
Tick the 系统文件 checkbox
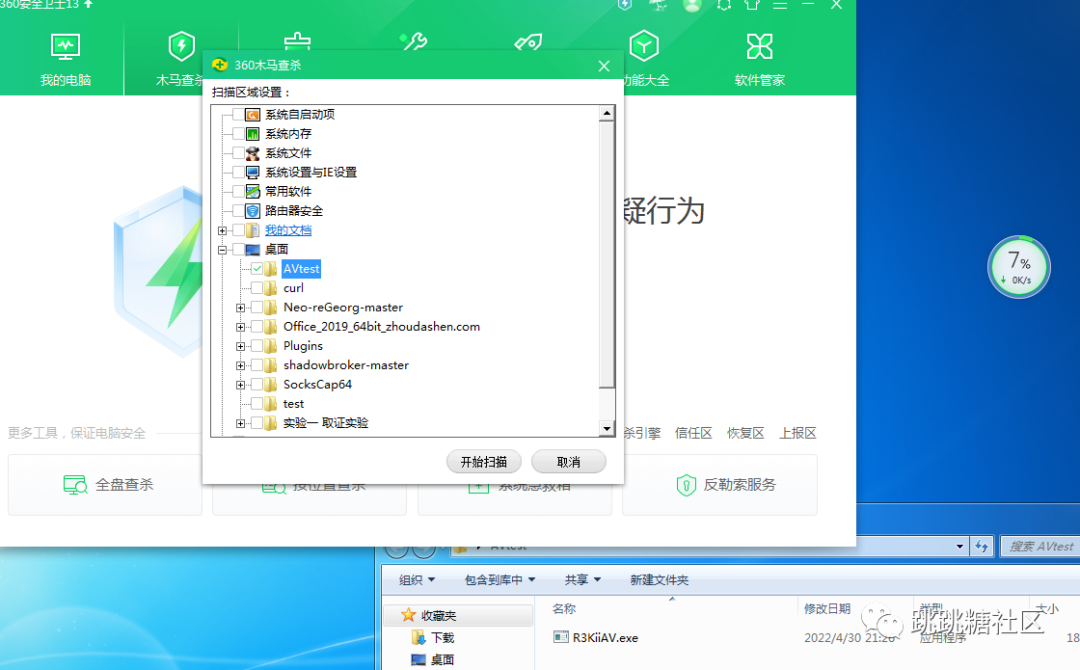(x=238, y=153)
